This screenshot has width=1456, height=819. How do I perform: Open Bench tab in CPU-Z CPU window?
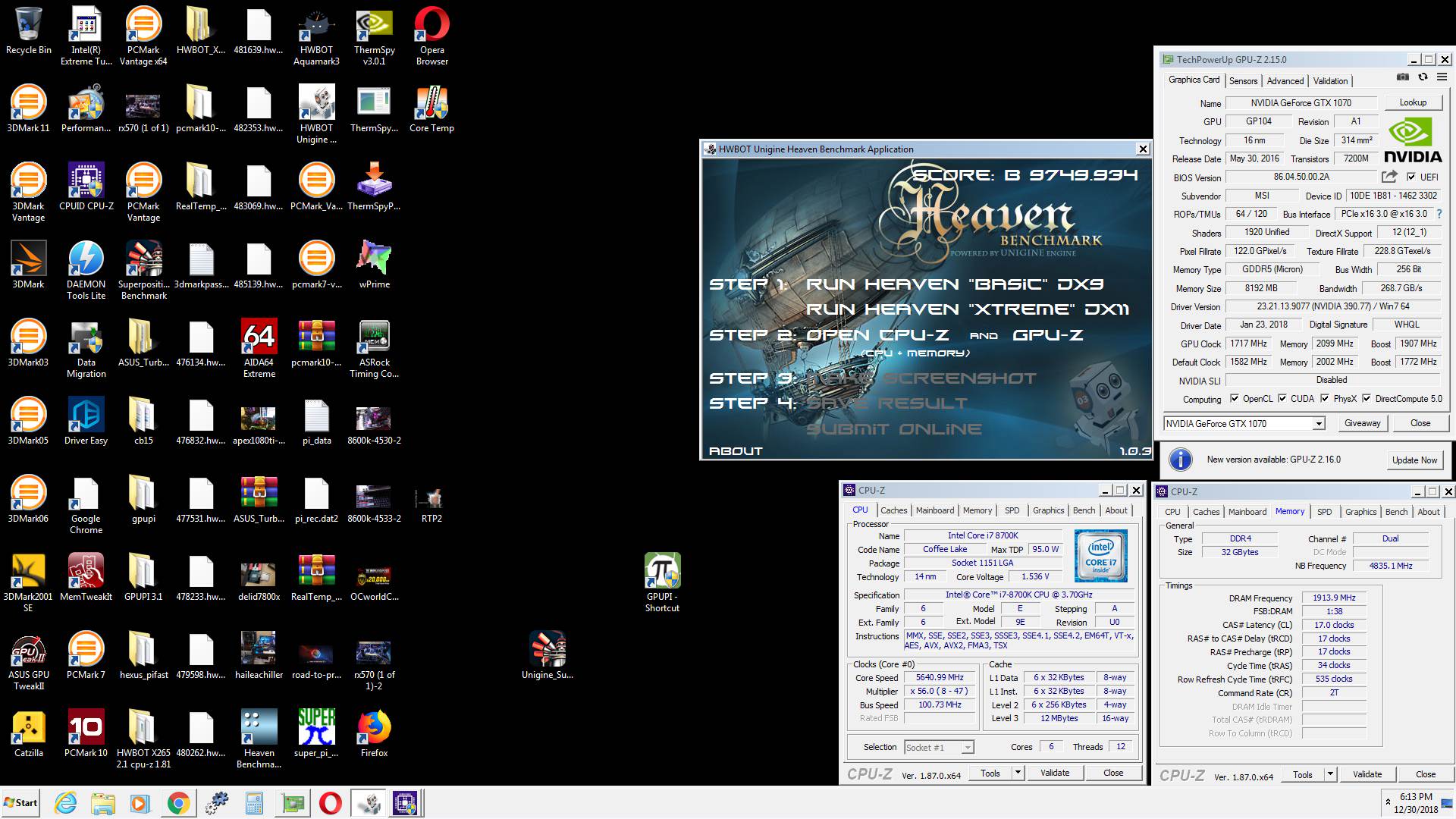click(1084, 510)
